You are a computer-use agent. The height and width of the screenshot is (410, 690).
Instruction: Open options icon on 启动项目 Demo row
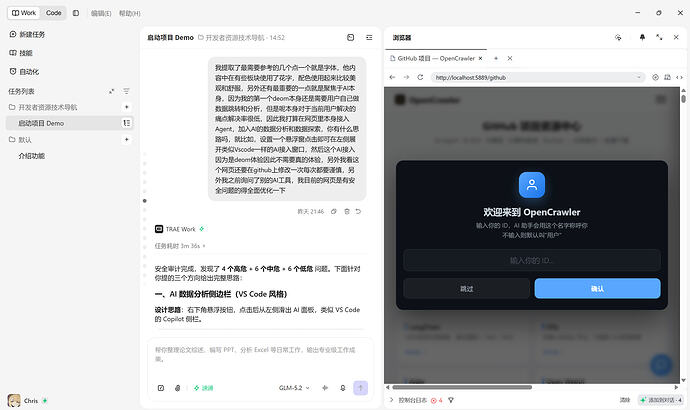click(x=127, y=123)
